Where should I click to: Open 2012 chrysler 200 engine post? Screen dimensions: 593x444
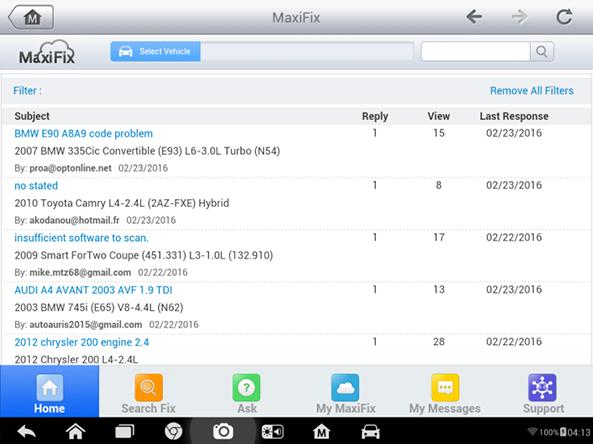[82, 342]
